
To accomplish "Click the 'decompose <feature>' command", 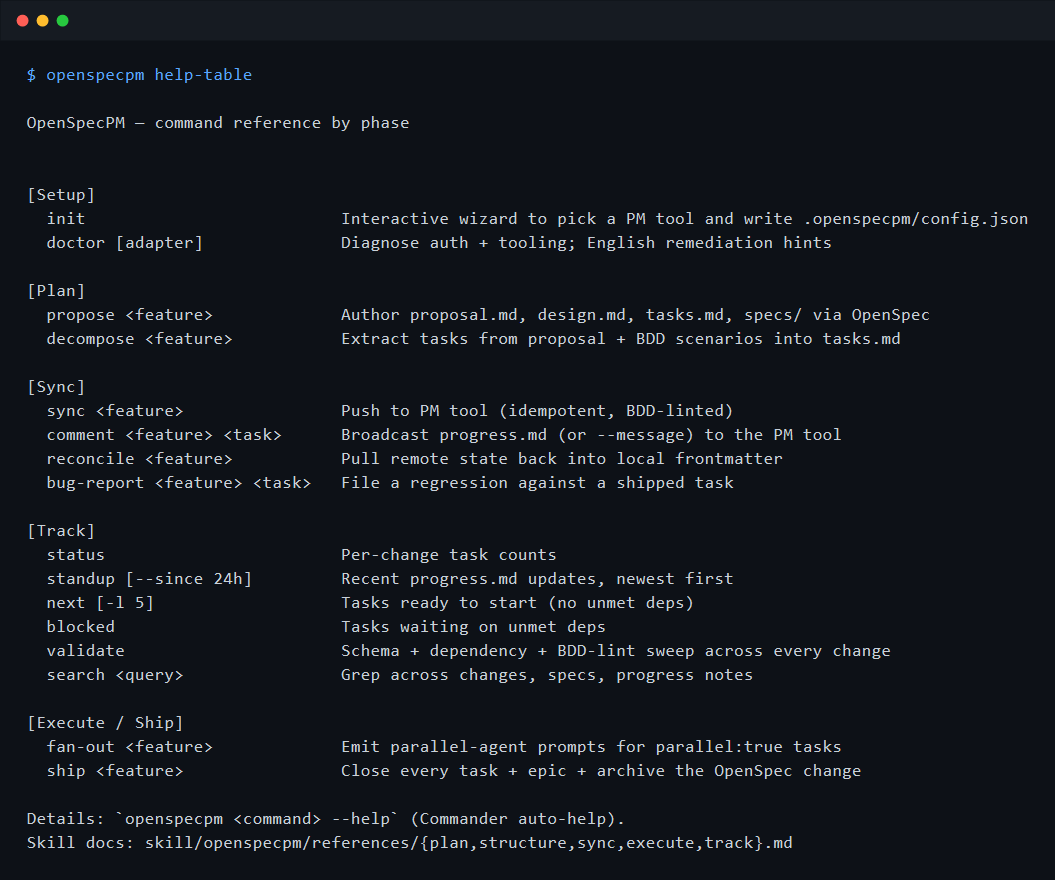I will pos(139,339).
